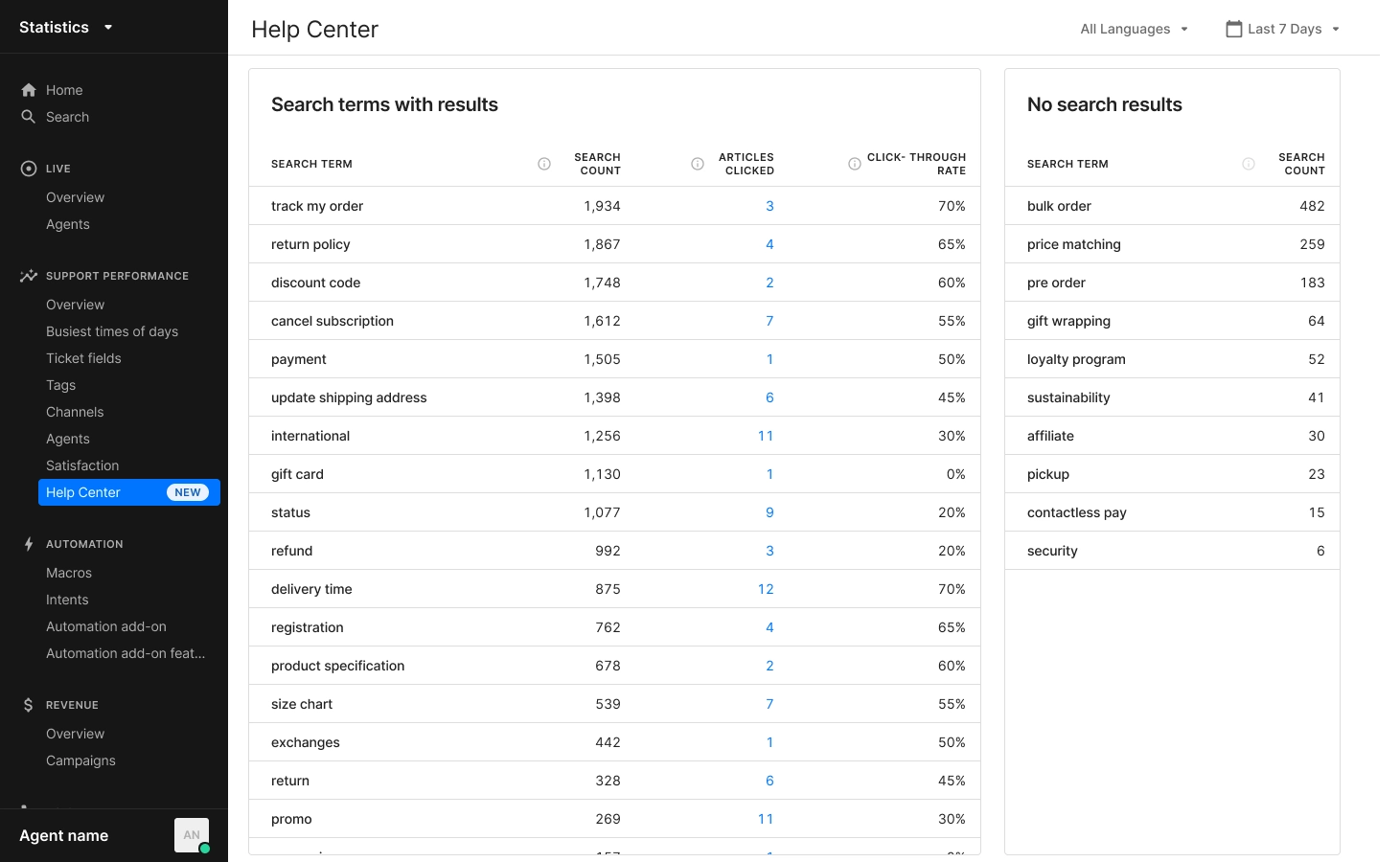Open Satisfaction under Support Performance
Image resolution: width=1400 pixels, height=862 pixels.
tap(82, 465)
